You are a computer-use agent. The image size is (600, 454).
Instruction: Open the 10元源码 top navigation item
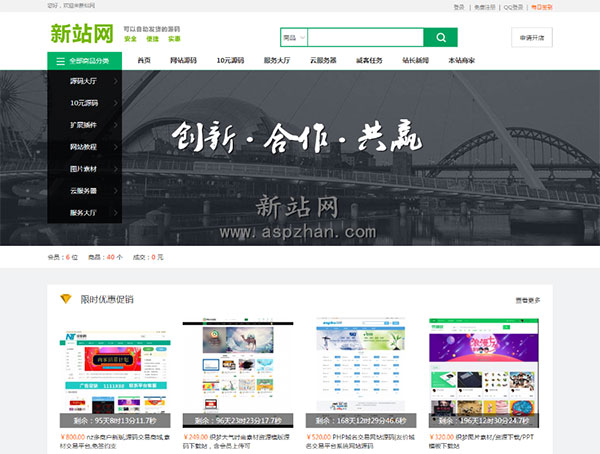click(230, 60)
